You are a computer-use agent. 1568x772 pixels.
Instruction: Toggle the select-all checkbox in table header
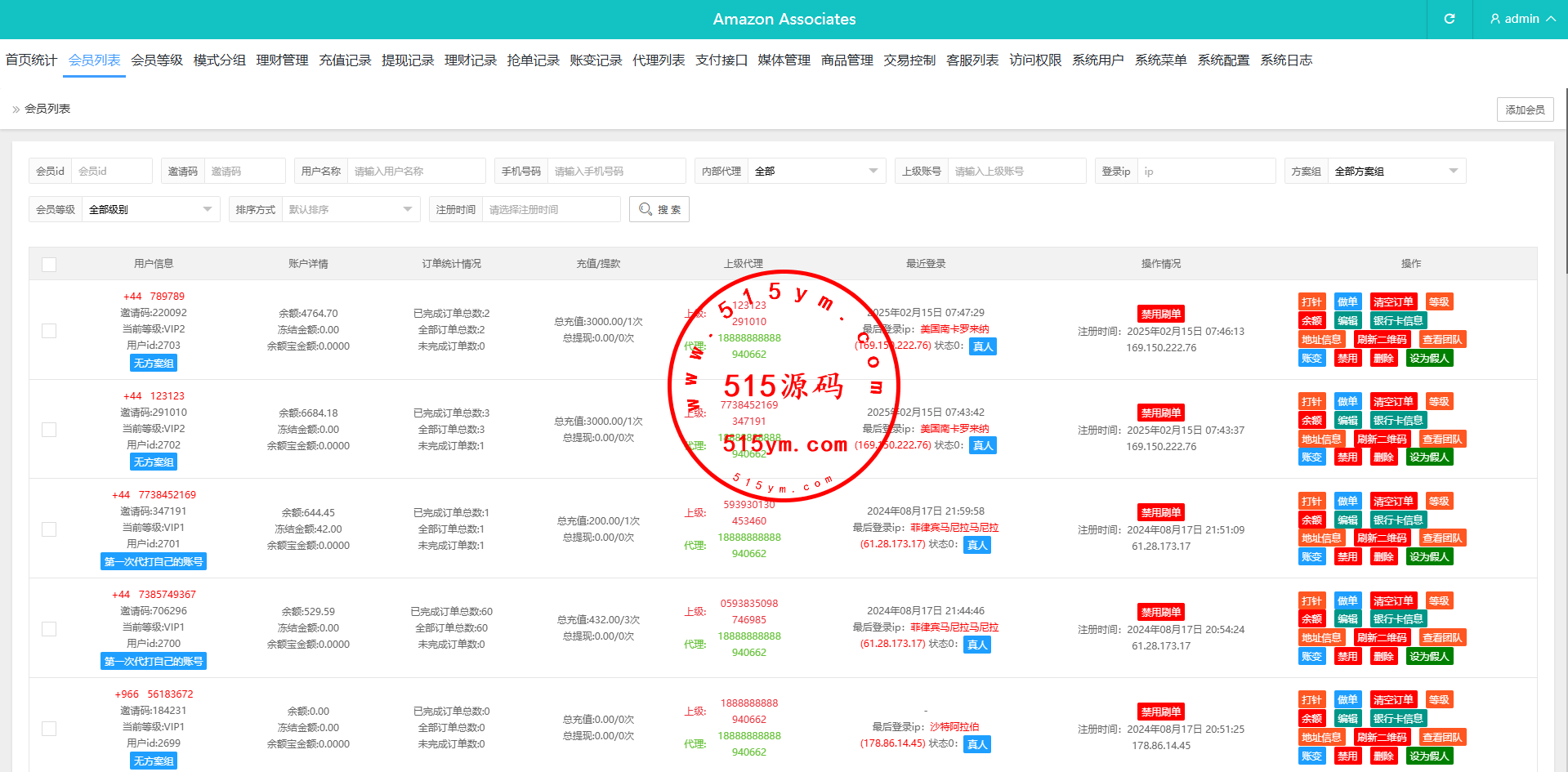tap(49, 265)
